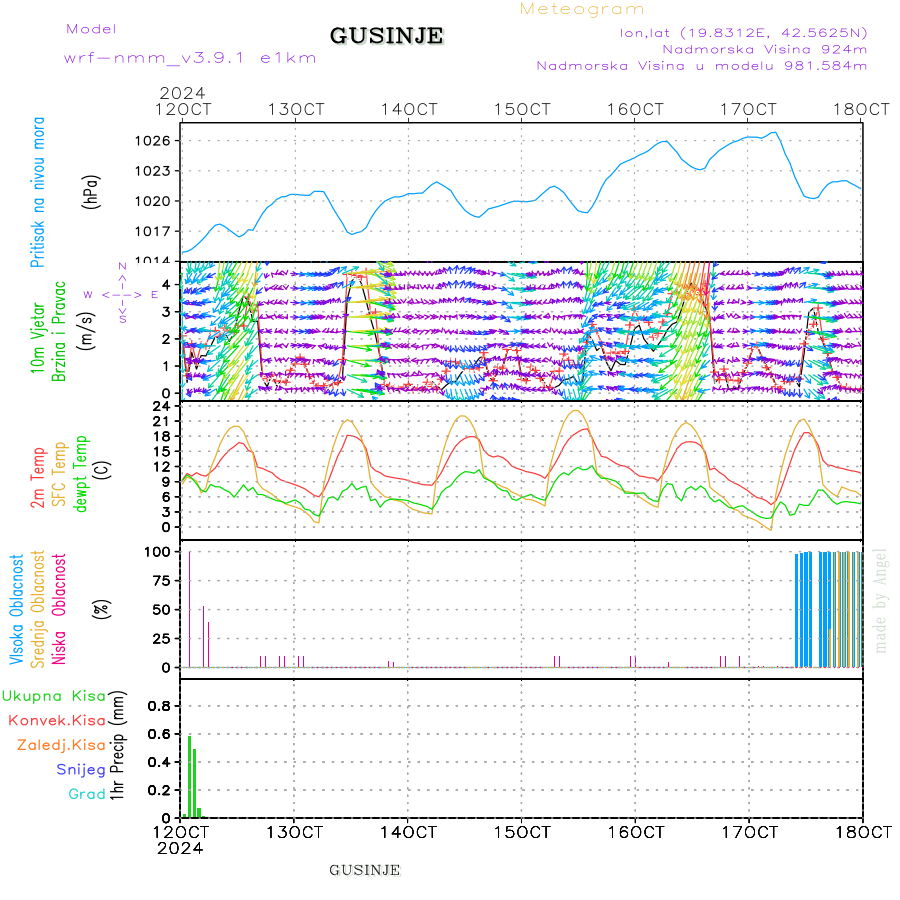Click the 2024 year label under 12OCT at bottom
900x900 pixels.
180,848
